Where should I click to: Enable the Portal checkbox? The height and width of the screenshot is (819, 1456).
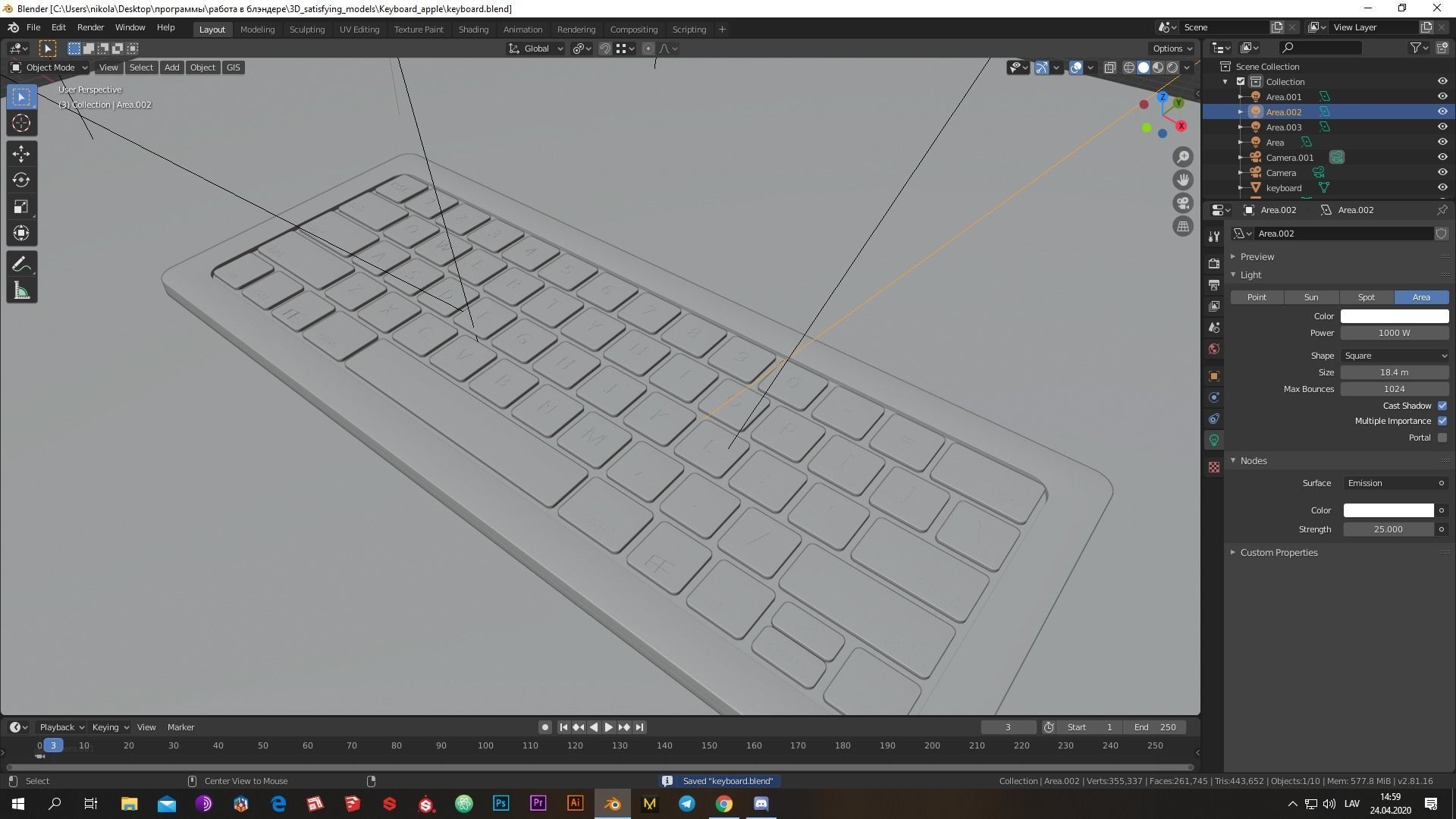pyautogui.click(x=1442, y=438)
